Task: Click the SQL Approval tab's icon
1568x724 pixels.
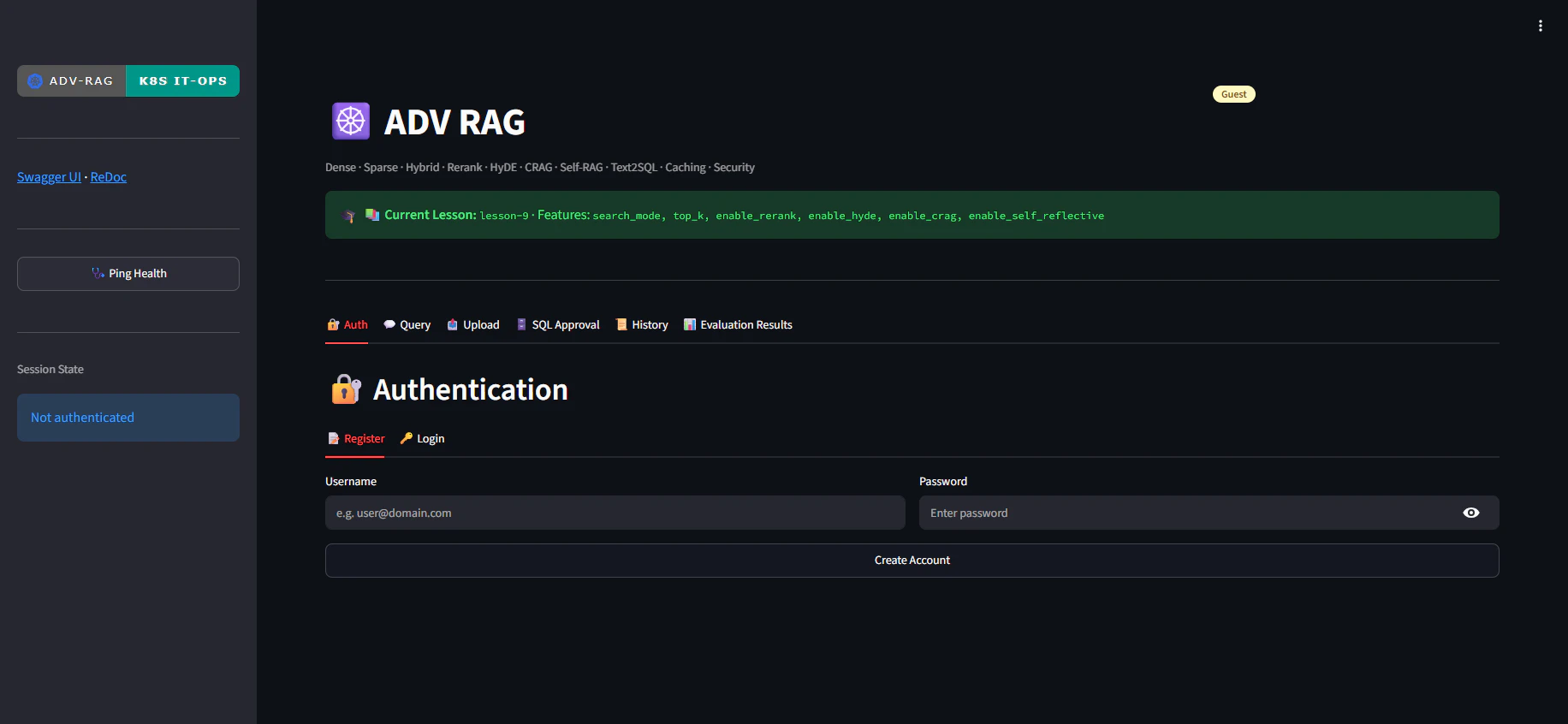Action: 521,324
